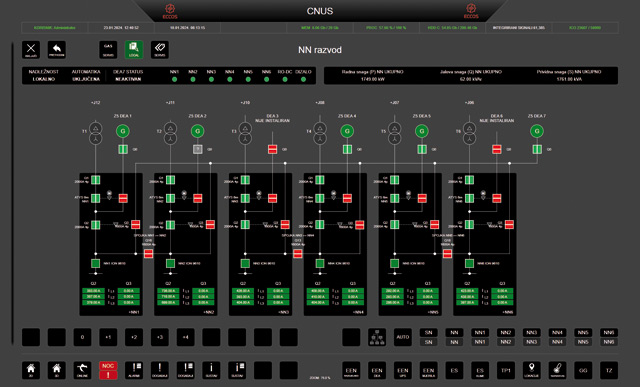Open the SUSTAV info icon without list symbol
640x387 pixels.
[211, 370]
